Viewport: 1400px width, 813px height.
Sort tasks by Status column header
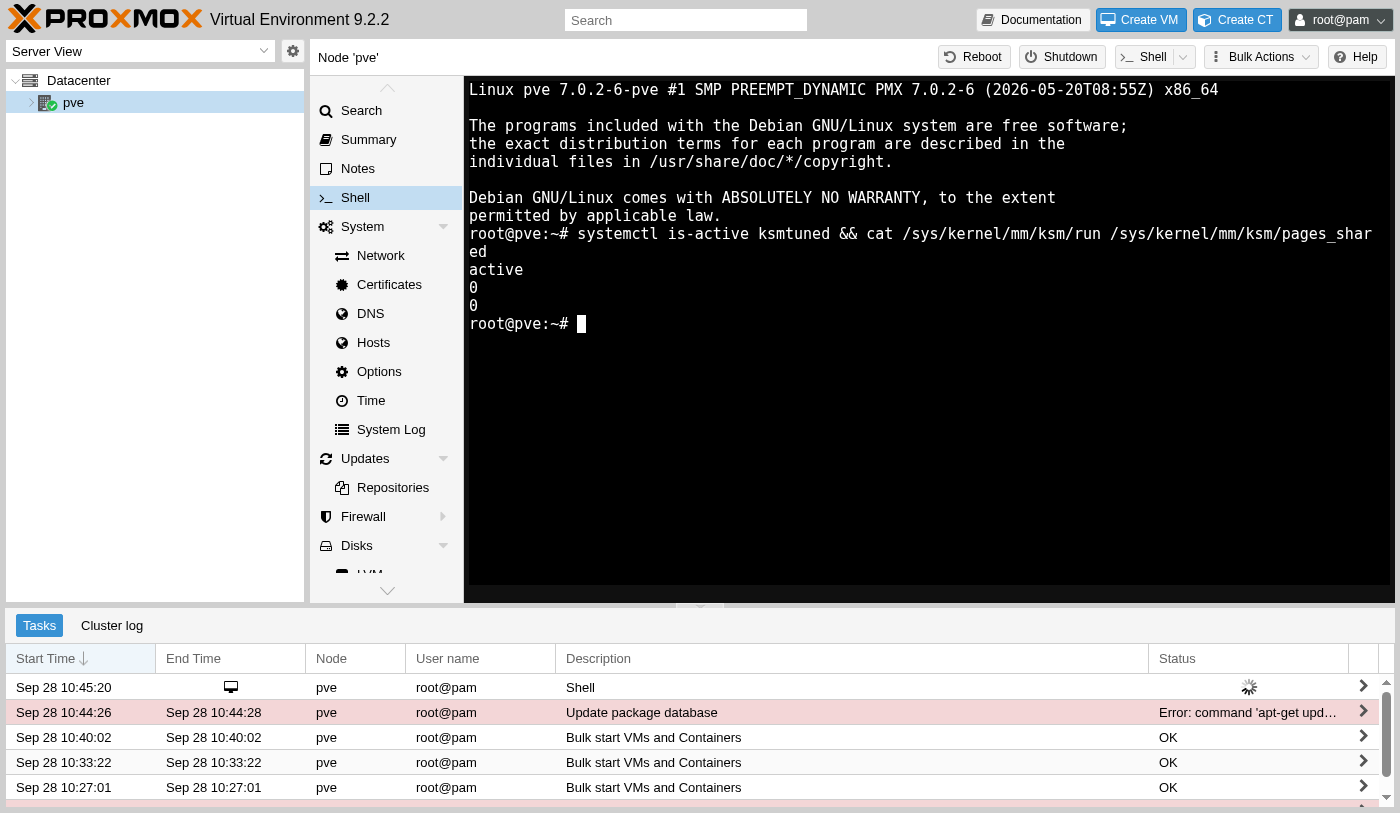tap(1249, 659)
